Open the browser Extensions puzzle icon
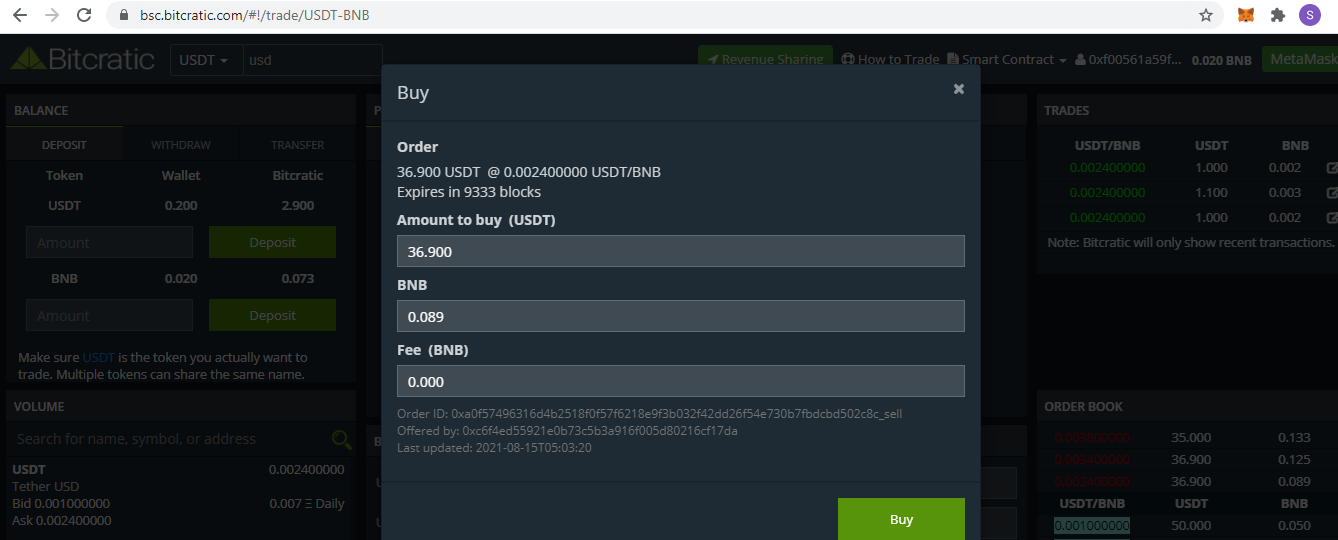This screenshot has height=540, width=1338. [x=1277, y=15]
